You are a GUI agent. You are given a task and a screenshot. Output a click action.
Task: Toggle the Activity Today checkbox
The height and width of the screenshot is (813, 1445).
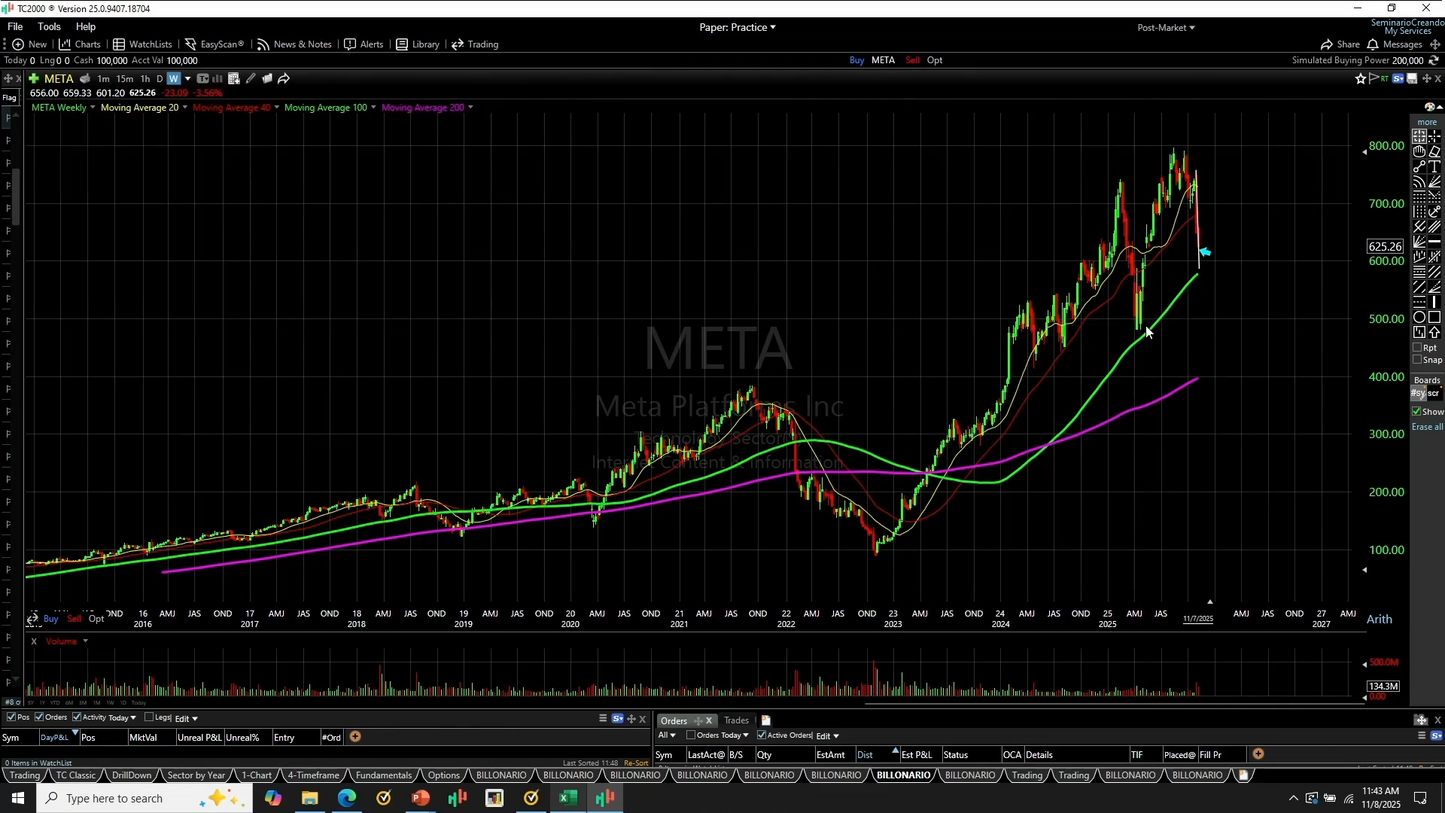pyautogui.click(x=77, y=717)
